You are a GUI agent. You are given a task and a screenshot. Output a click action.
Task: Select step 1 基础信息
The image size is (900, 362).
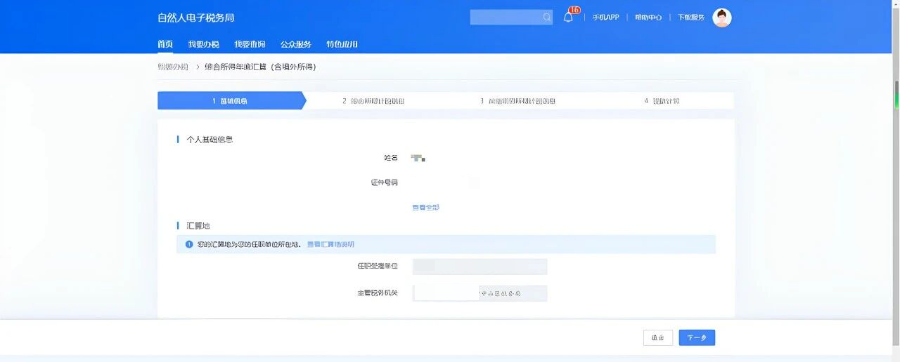[x=232, y=100]
